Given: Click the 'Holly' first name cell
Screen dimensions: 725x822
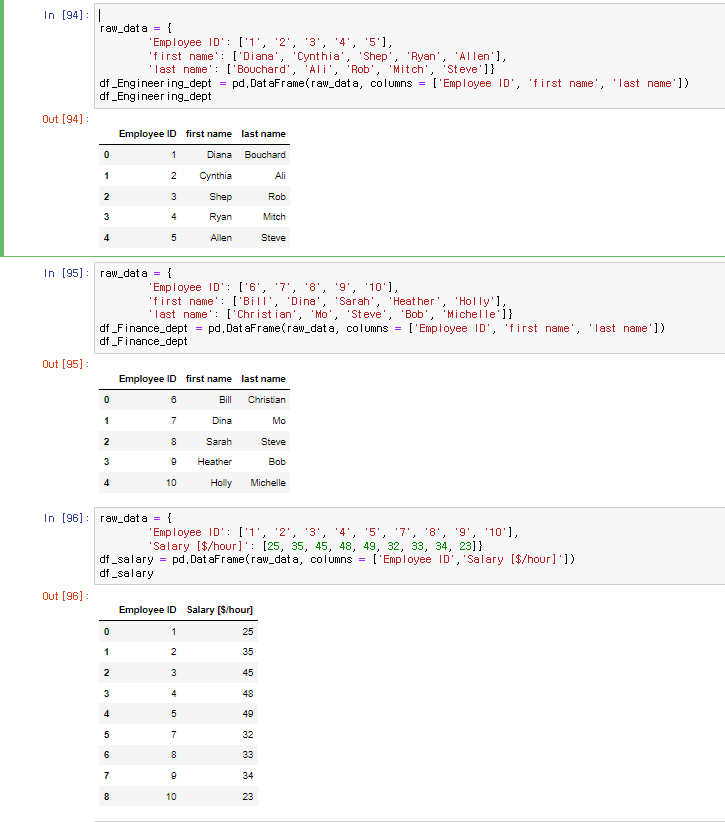Looking at the screenshot, I should click(x=221, y=482).
